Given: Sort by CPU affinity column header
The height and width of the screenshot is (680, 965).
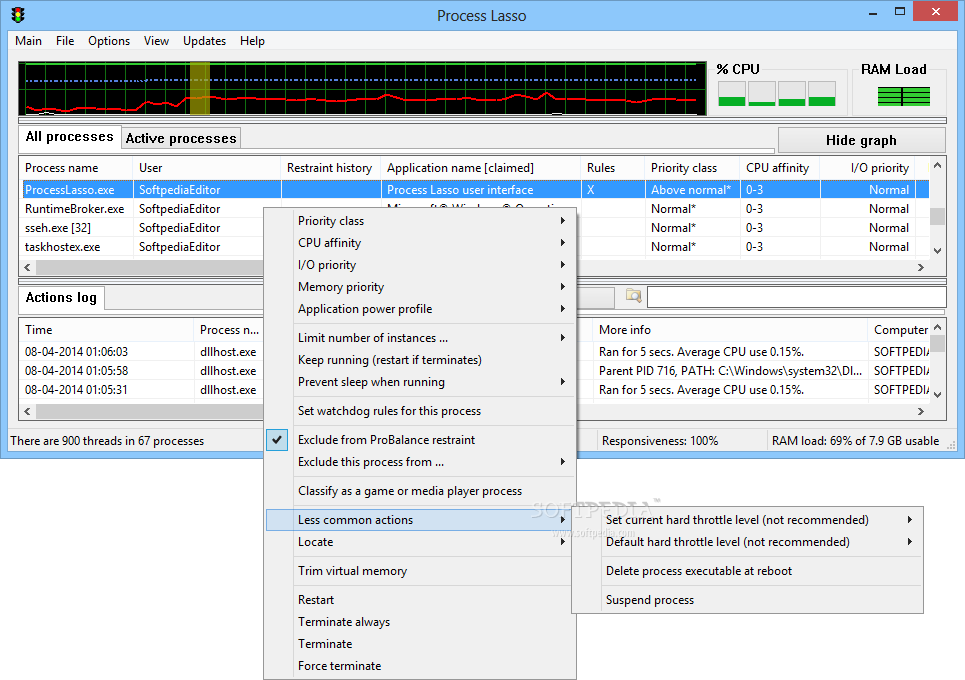Looking at the screenshot, I should [x=780, y=168].
